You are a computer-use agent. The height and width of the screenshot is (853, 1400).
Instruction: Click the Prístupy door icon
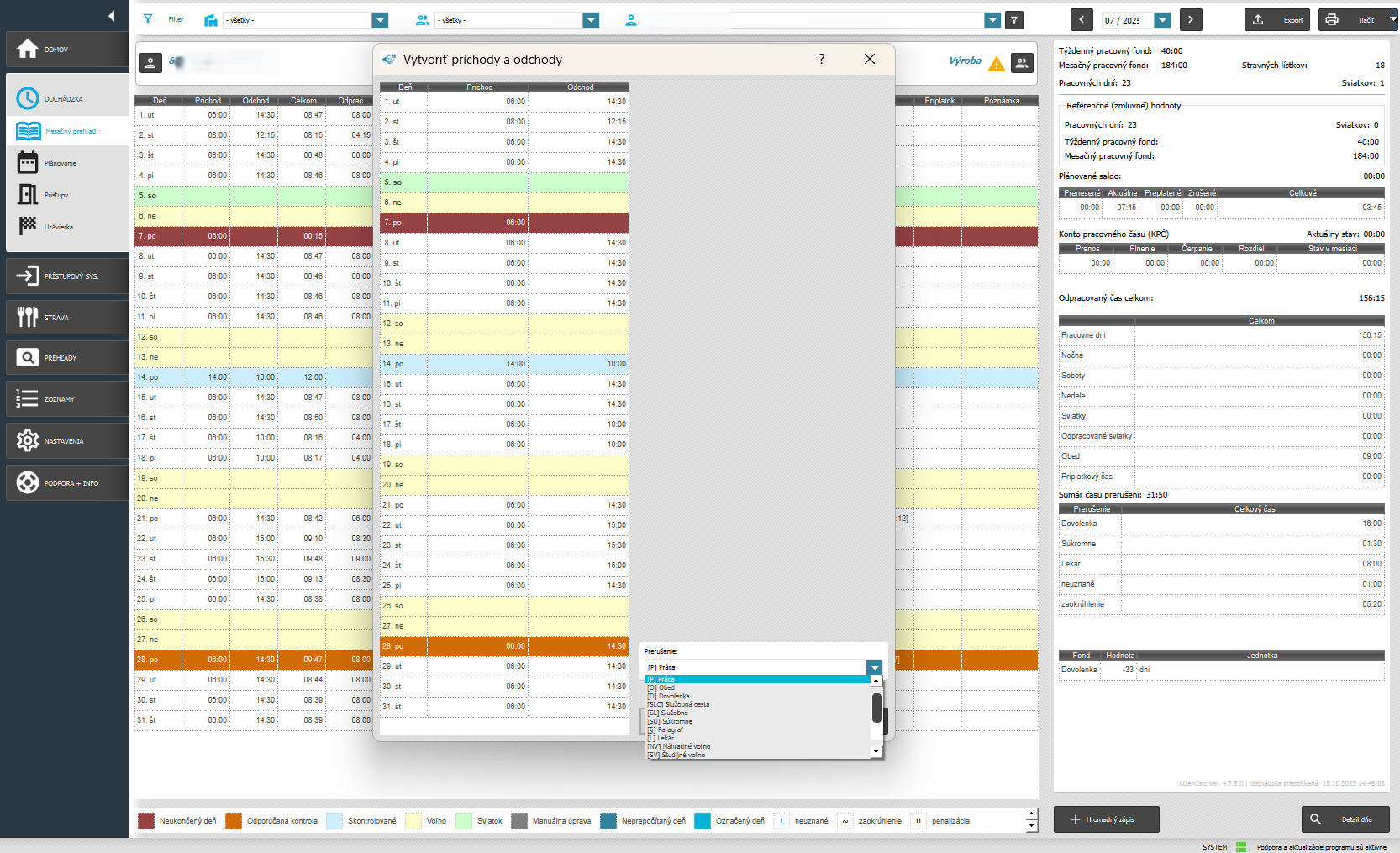[28, 195]
